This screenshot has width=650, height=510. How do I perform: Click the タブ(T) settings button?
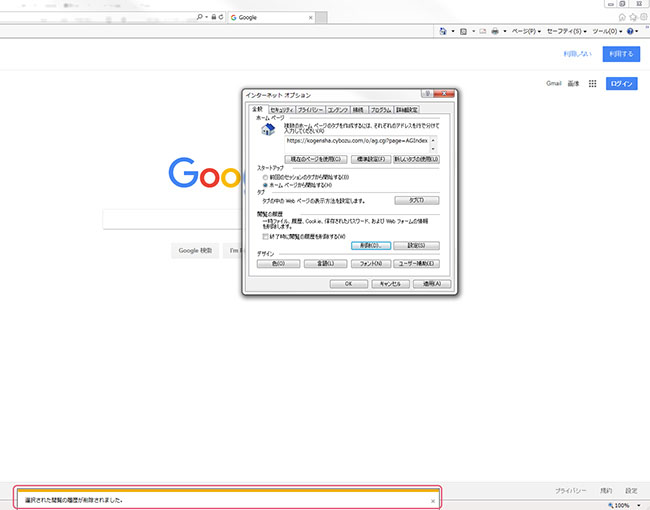pos(417,201)
